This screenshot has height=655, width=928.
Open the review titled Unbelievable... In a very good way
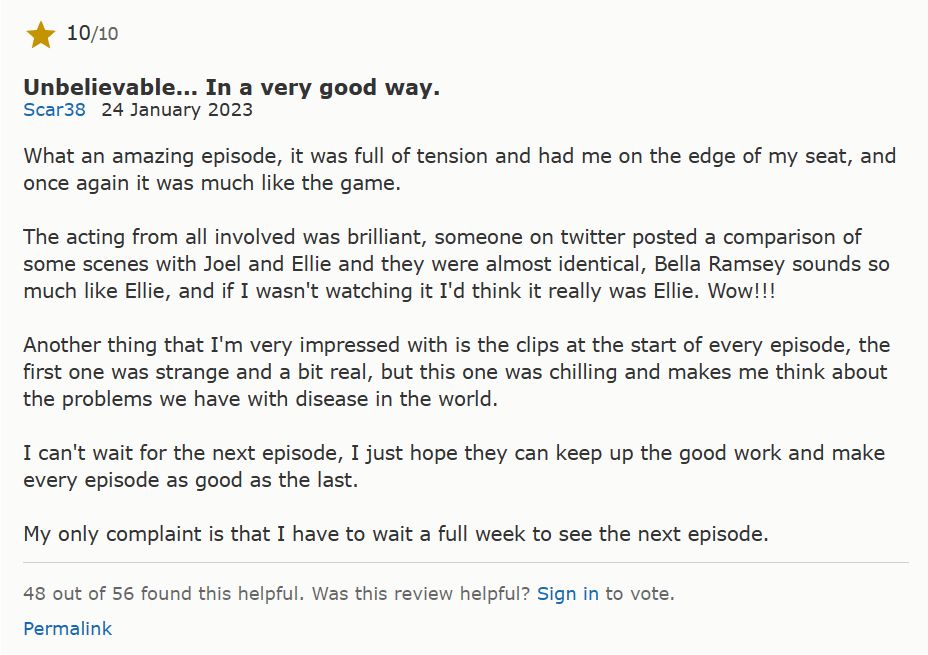coord(231,87)
